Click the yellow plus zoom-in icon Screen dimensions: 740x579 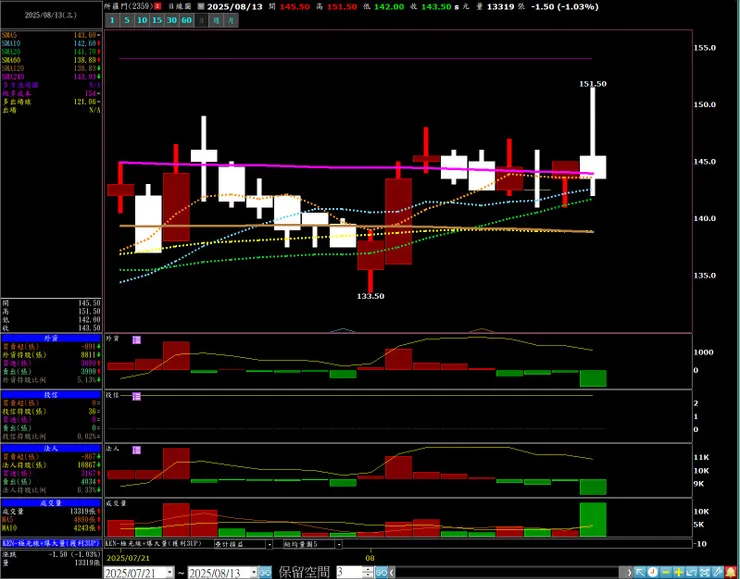click(678, 572)
